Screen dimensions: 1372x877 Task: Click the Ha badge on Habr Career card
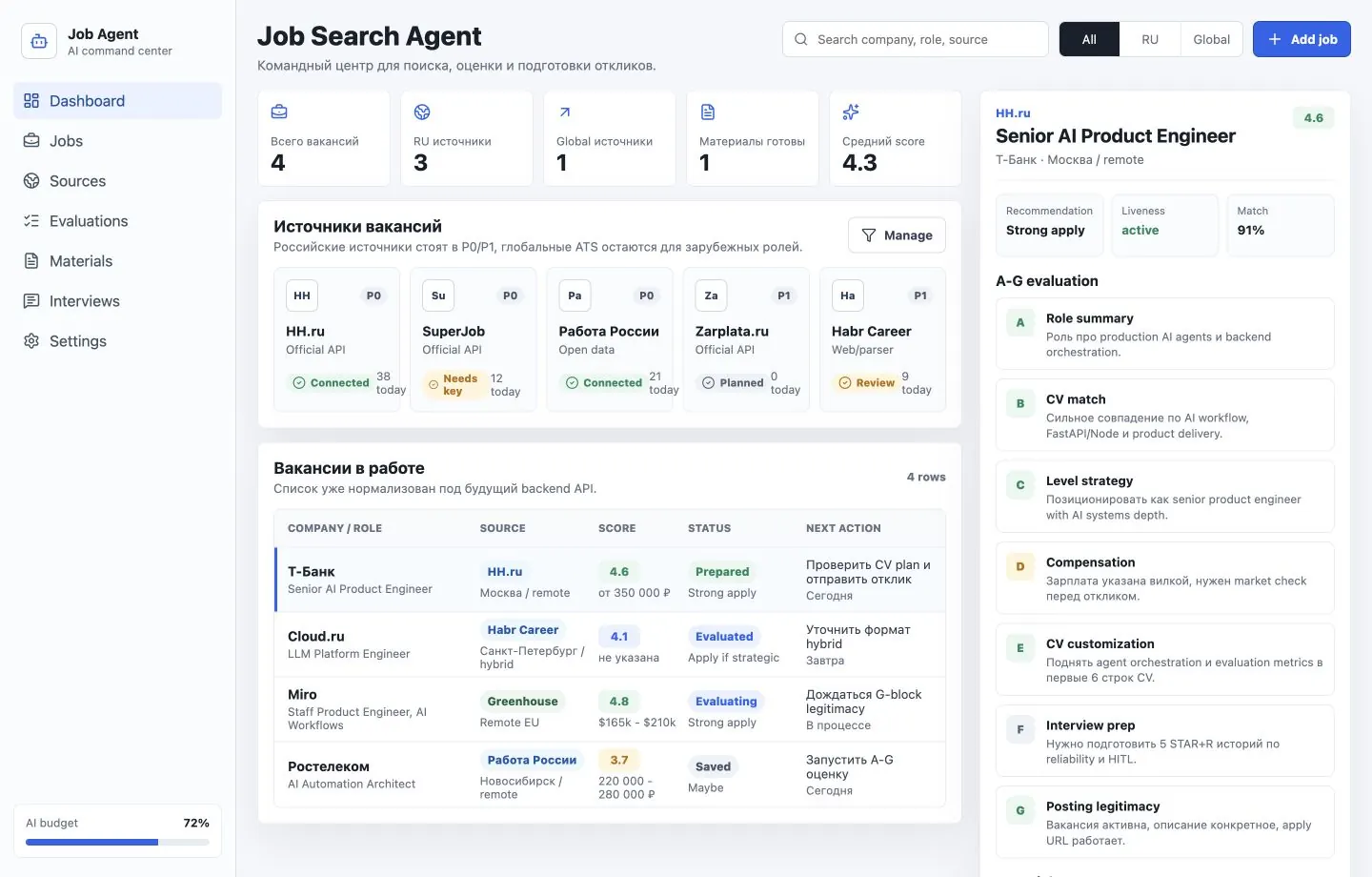click(848, 296)
